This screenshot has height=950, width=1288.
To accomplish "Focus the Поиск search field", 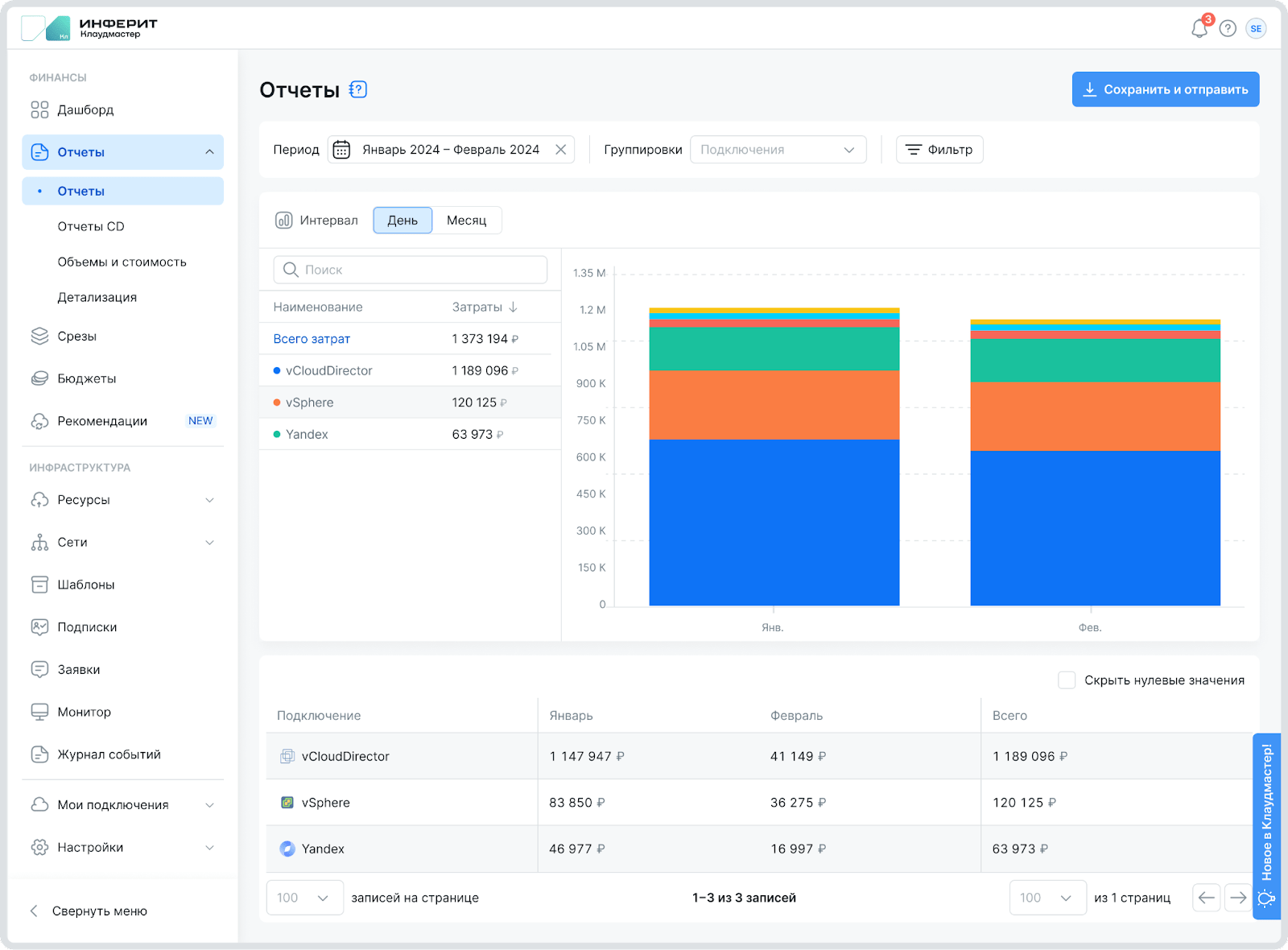I will point(411,270).
